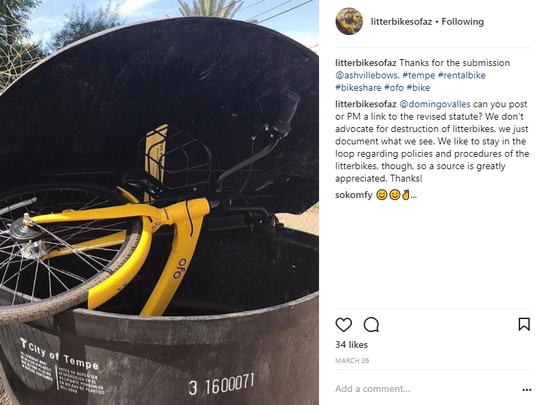Open the #bikeshare hashtag
Viewport: 540px width, 405px height.
click(358, 88)
